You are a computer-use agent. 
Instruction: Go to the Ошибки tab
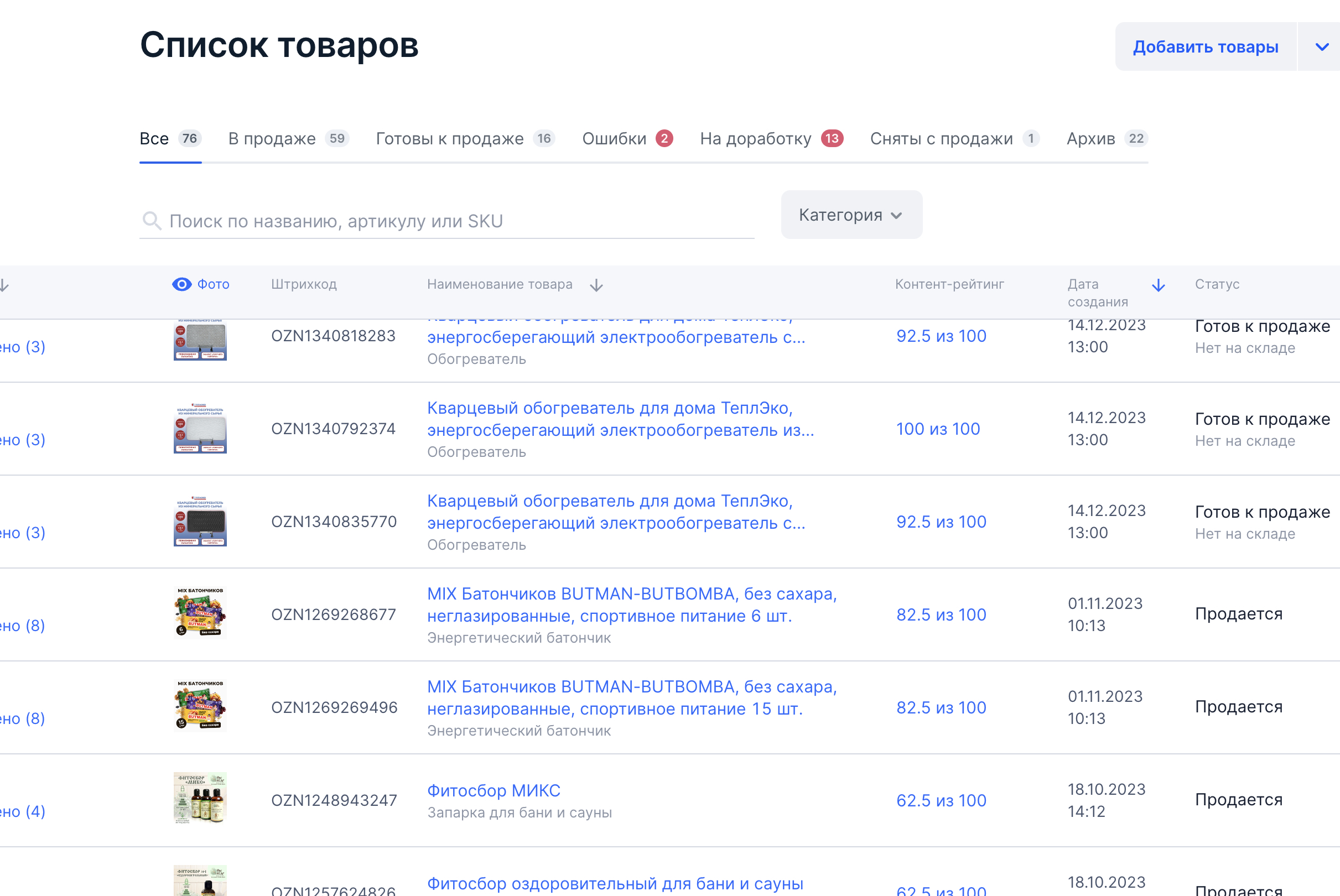click(x=627, y=138)
